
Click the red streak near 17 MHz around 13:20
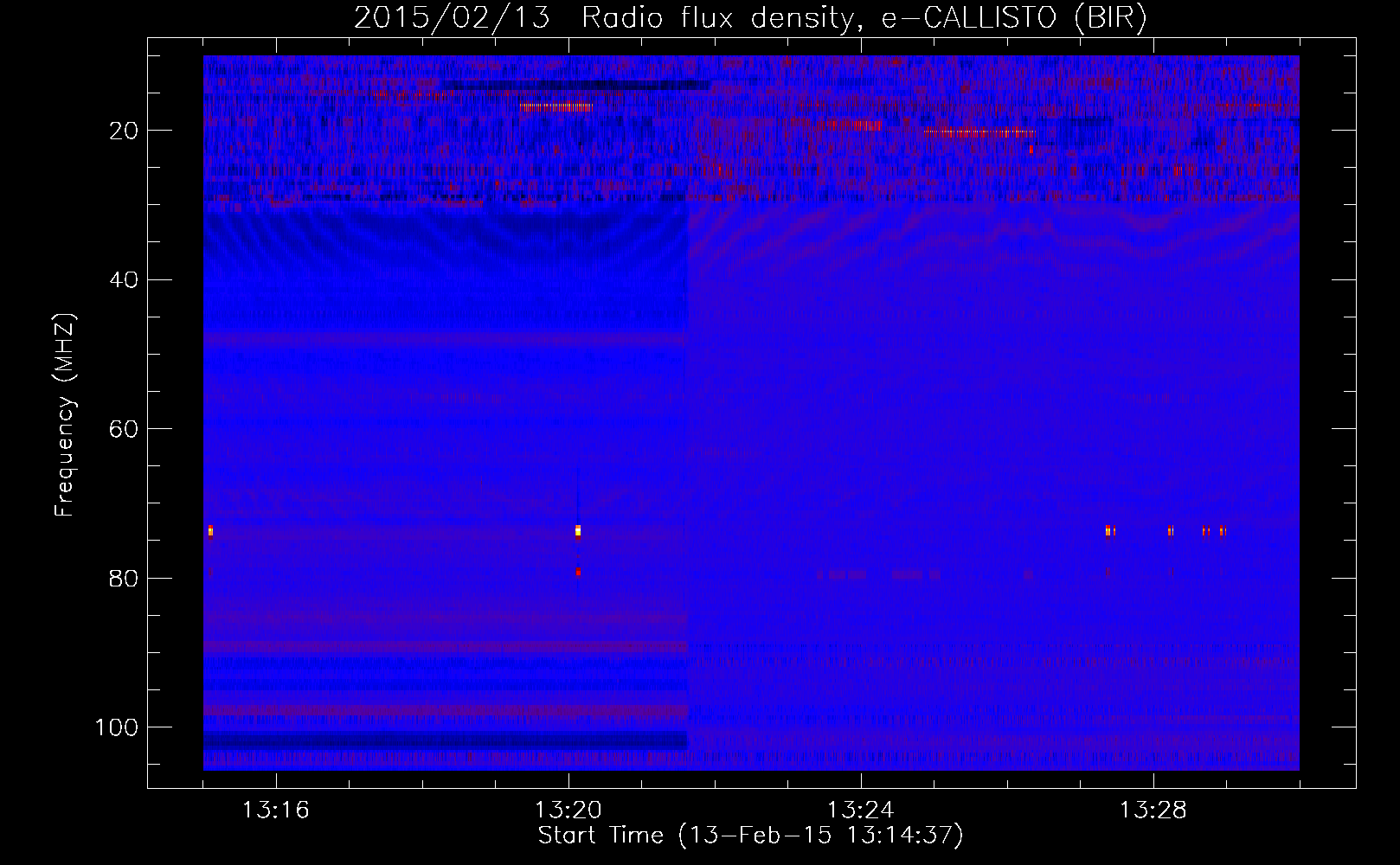557,107
